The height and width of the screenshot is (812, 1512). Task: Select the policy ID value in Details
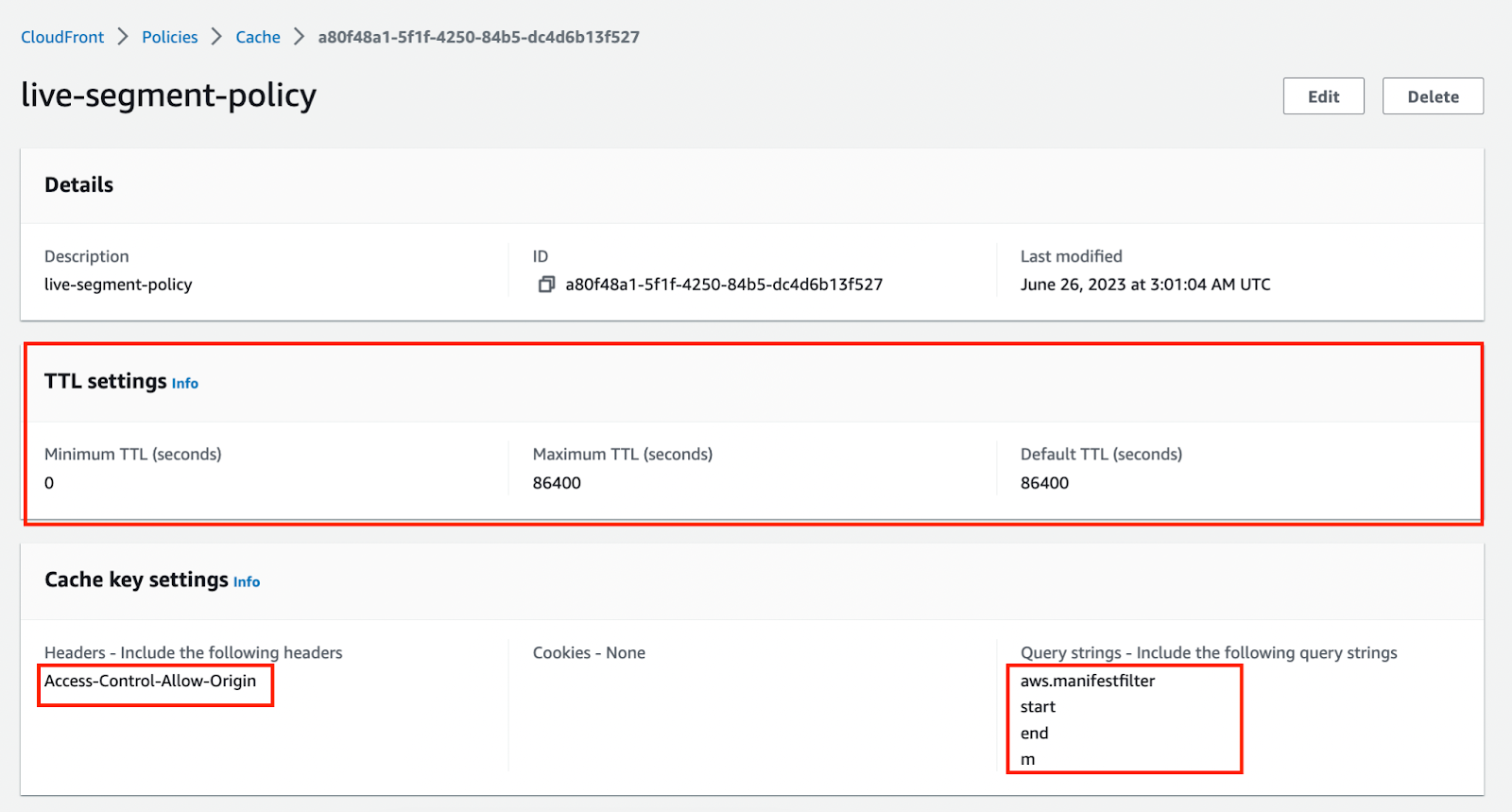coord(724,285)
